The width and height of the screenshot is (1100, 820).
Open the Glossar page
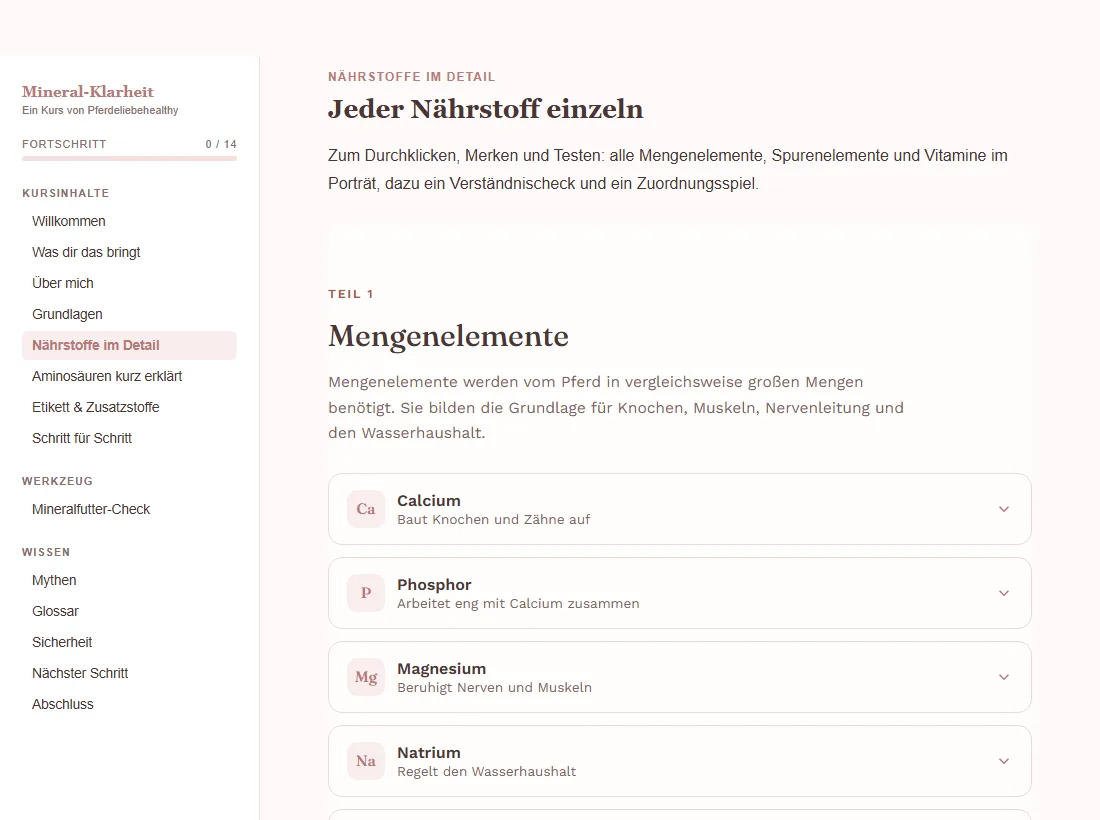pos(129,611)
